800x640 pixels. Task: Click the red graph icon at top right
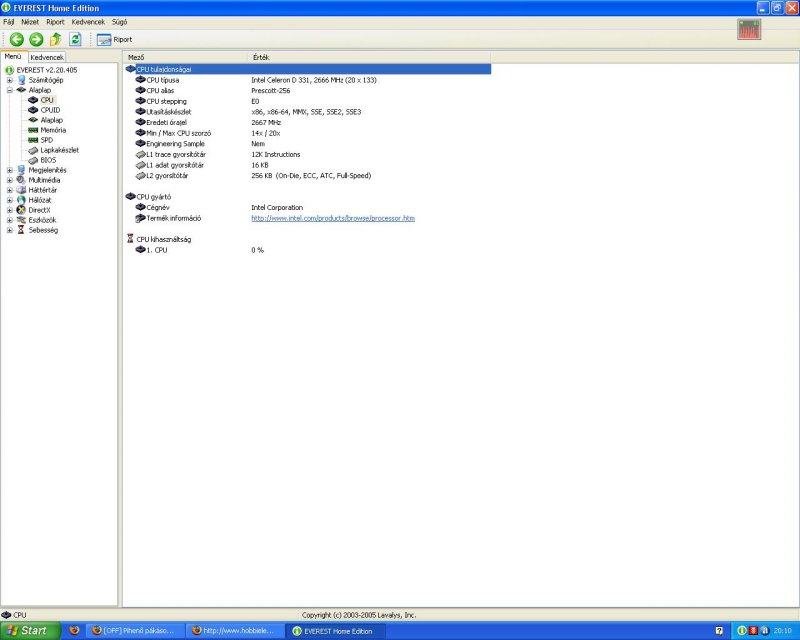(x=749, y=29)
